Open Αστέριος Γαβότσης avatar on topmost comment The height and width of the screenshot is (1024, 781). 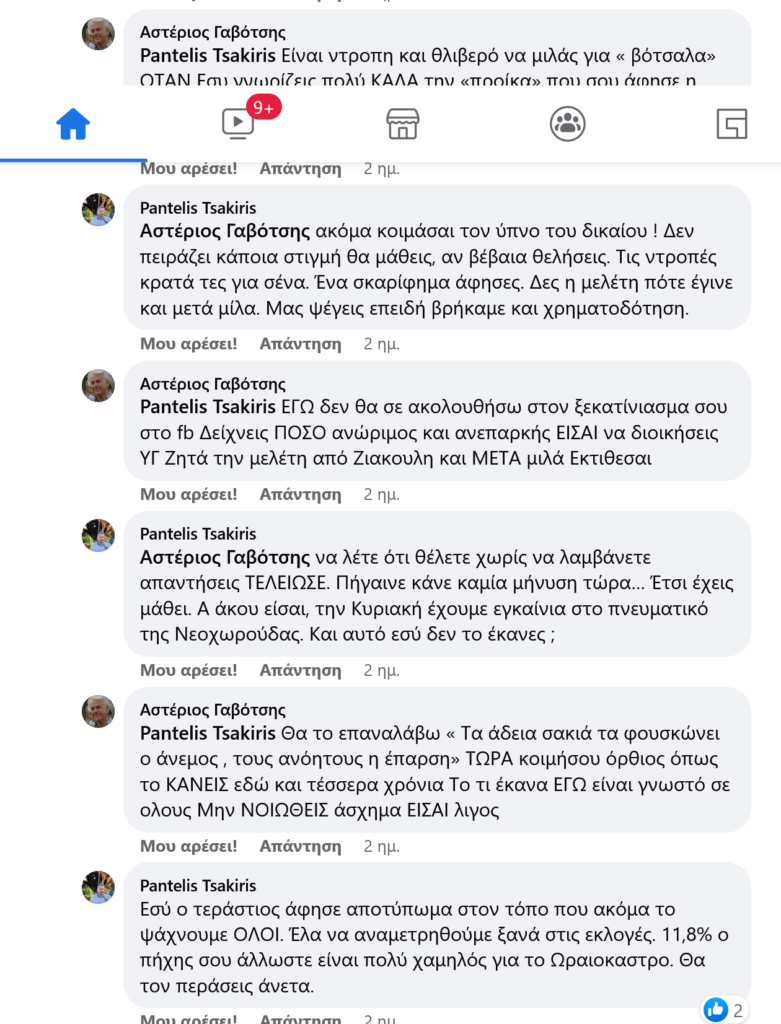[98, 34]
